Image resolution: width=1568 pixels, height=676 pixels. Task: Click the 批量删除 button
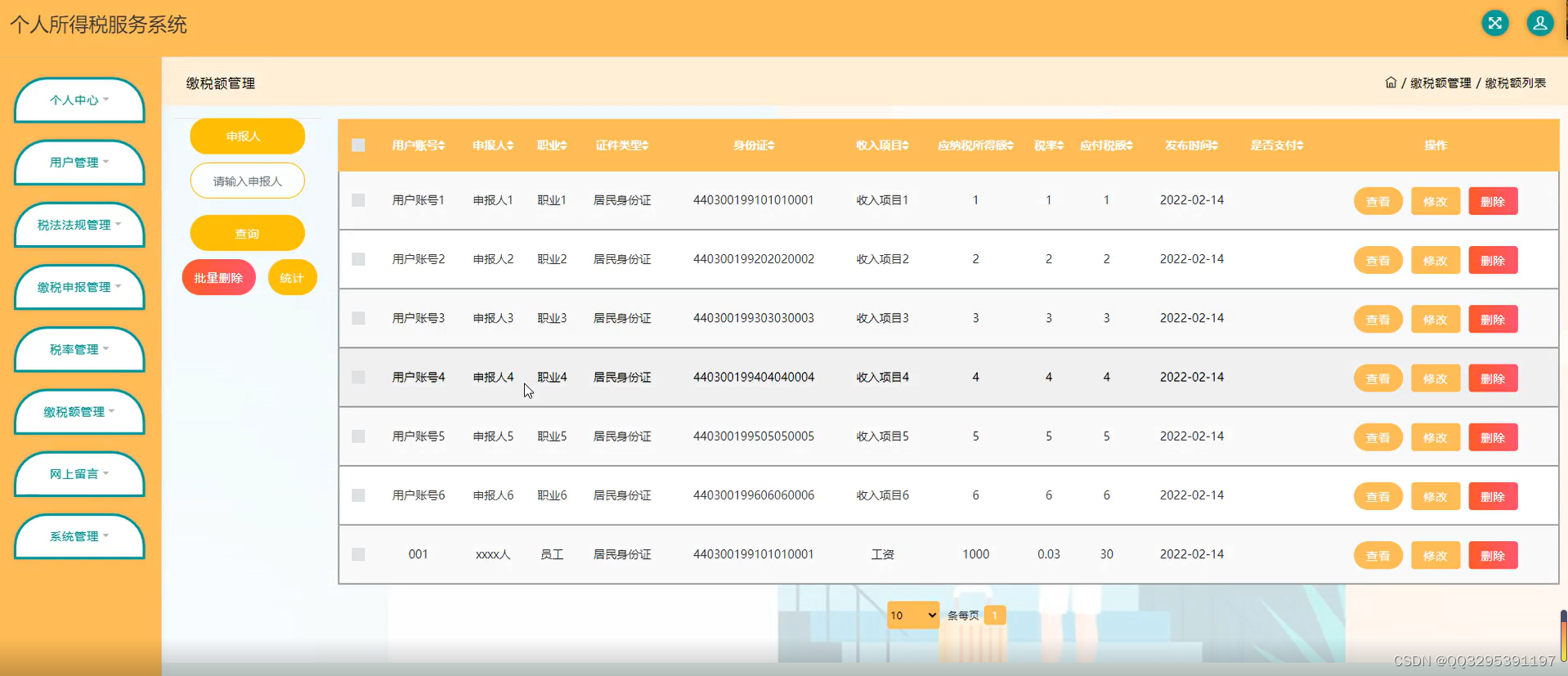(x=218, y=278)
